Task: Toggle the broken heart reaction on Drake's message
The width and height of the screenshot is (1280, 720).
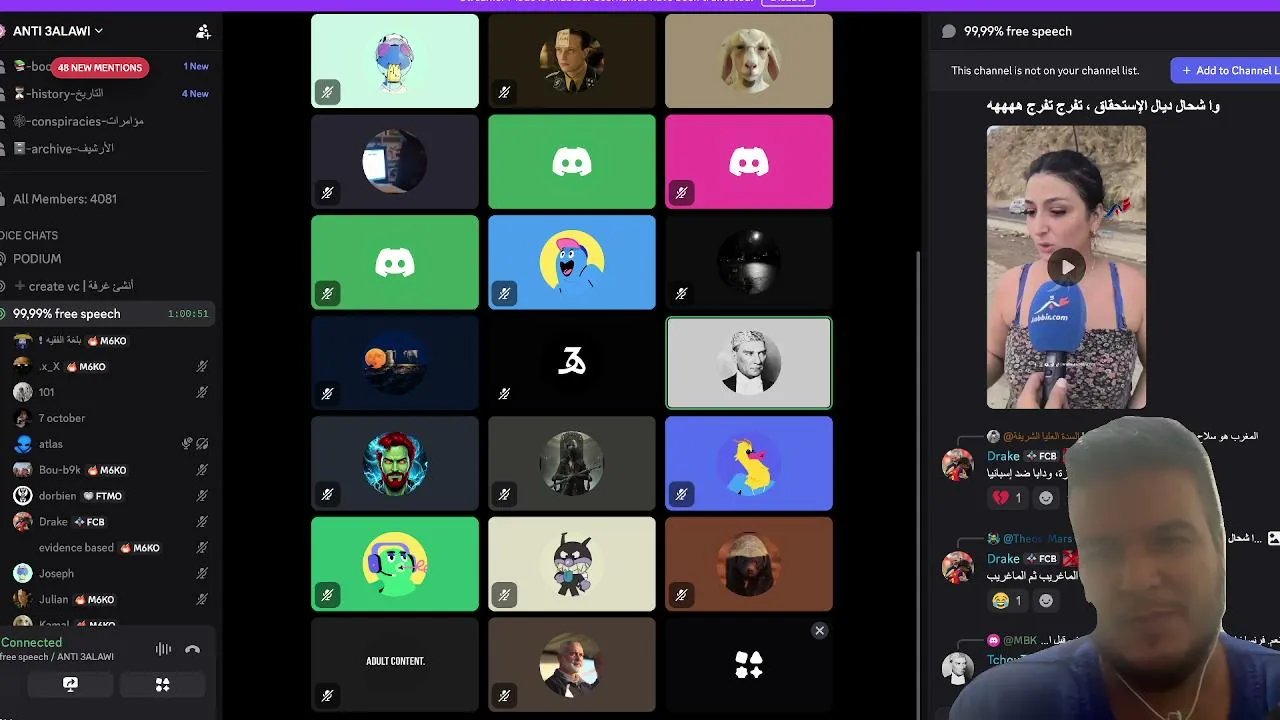Action: coord(1008,498)
